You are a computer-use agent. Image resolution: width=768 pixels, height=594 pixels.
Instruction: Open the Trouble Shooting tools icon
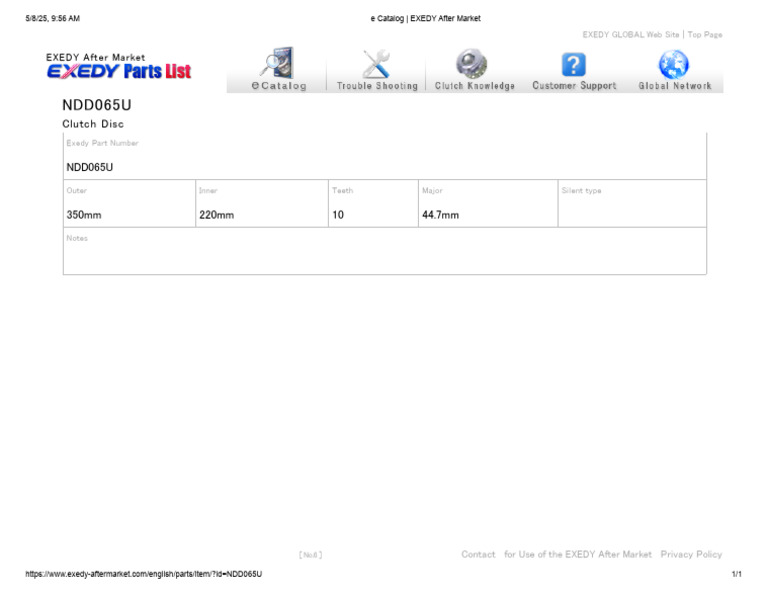[x=376, y=64]
